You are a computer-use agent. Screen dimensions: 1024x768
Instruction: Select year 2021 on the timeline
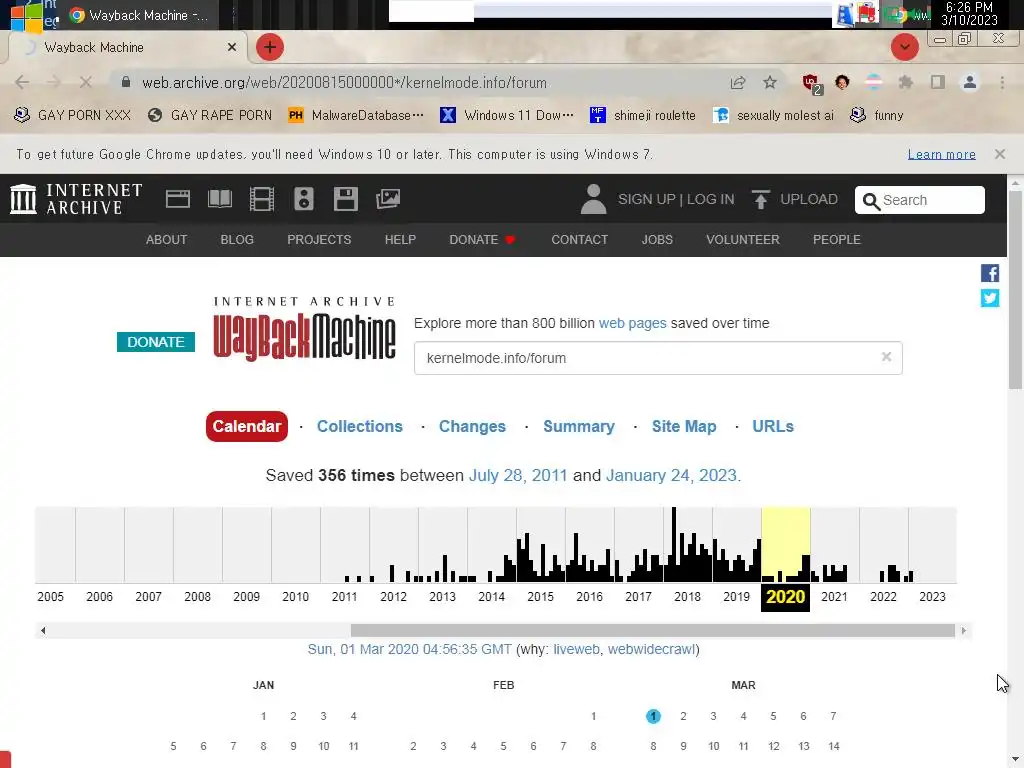click(x=834, y=597)
